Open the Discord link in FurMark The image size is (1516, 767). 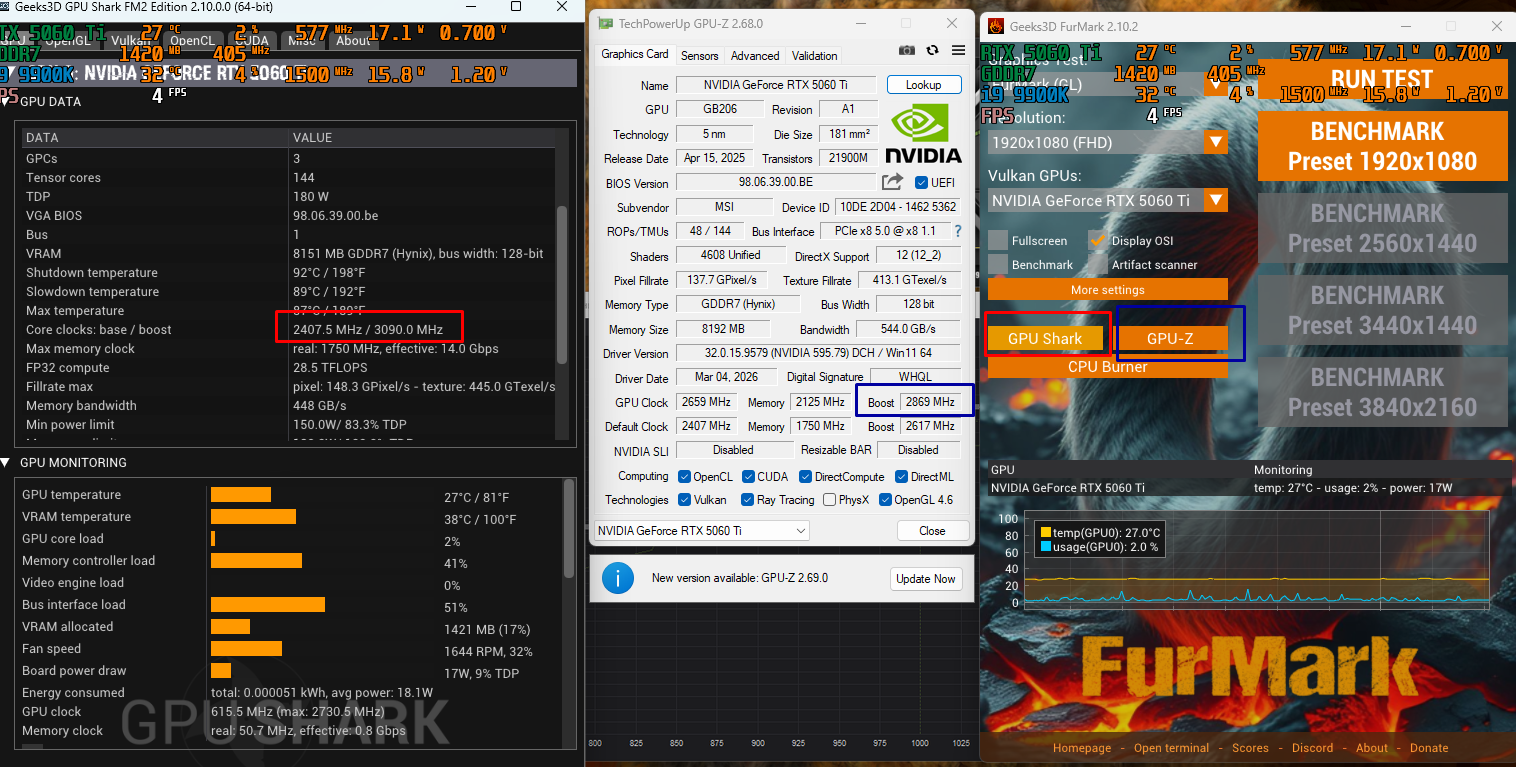1312,748
